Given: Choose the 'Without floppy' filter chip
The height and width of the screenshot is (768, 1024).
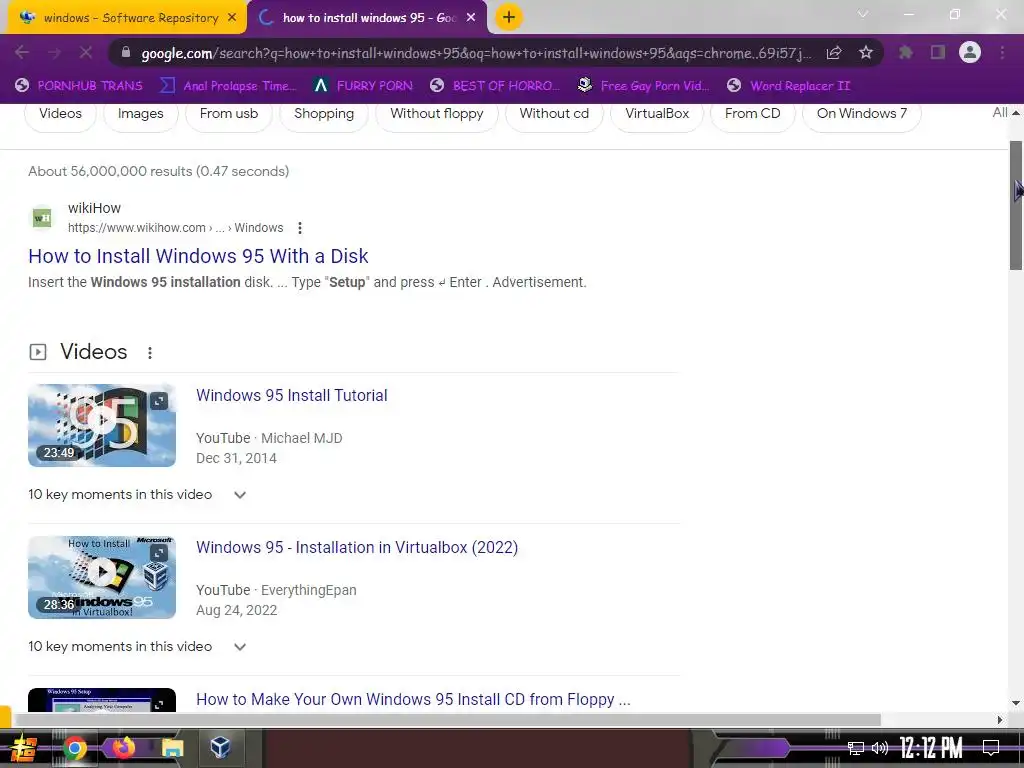Looking at the screenshot, I should (437, 114).
